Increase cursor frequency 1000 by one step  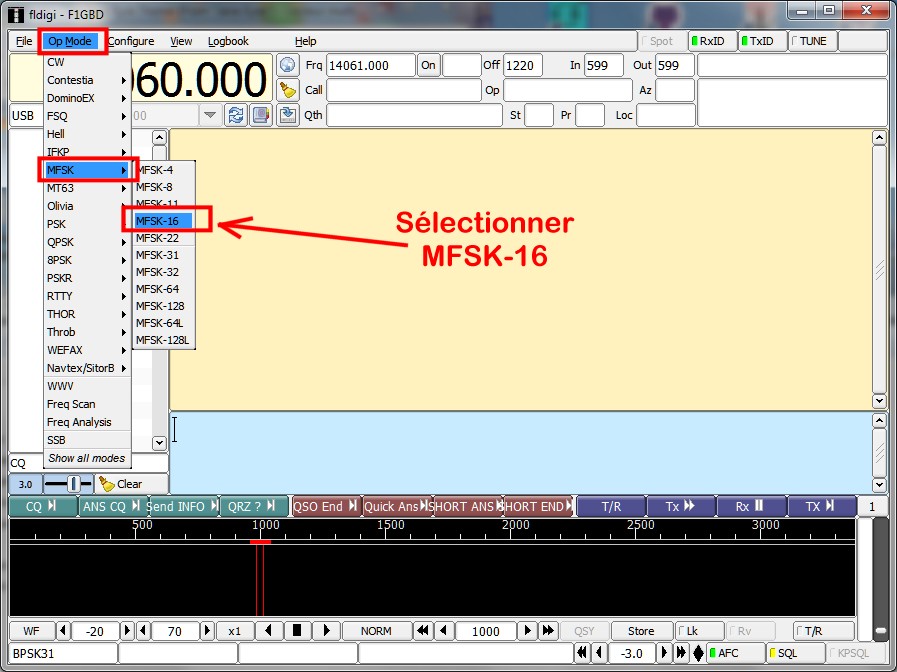pos(527,630)
